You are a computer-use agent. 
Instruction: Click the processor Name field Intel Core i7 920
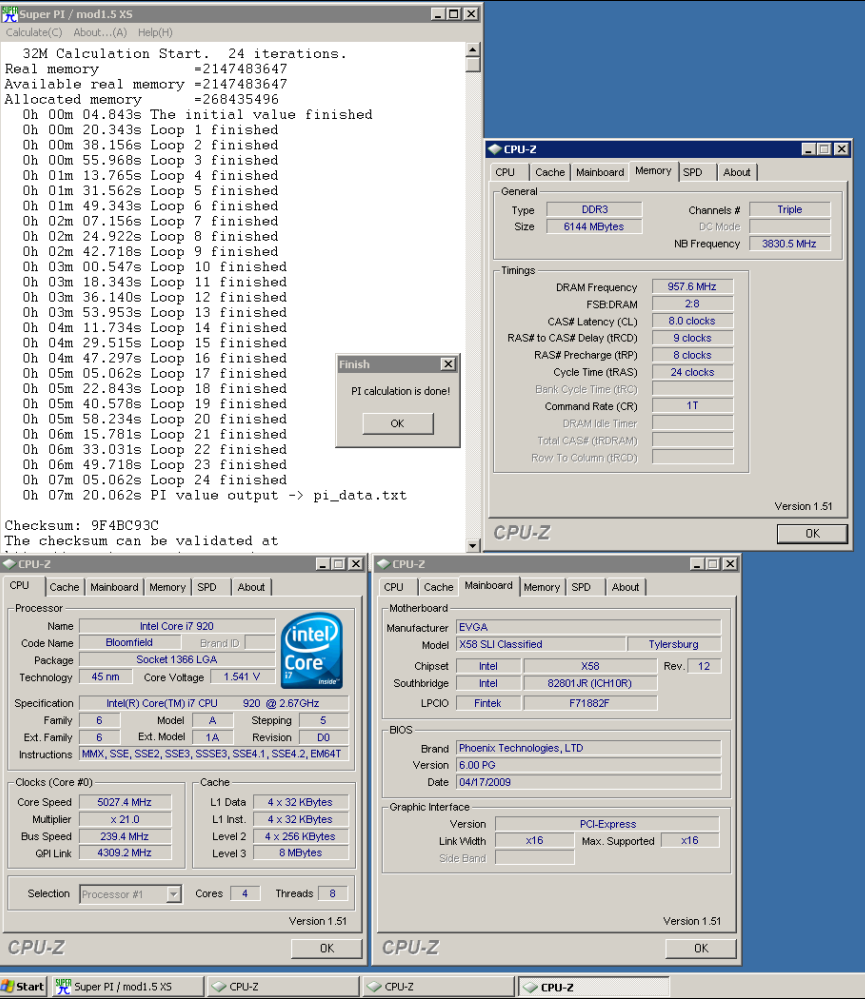[177, 626]
